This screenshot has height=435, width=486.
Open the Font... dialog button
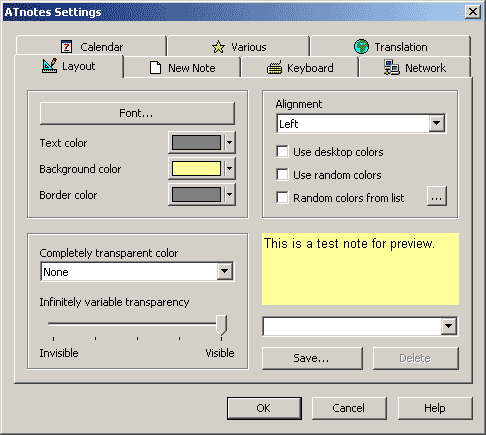click(137, 113)
